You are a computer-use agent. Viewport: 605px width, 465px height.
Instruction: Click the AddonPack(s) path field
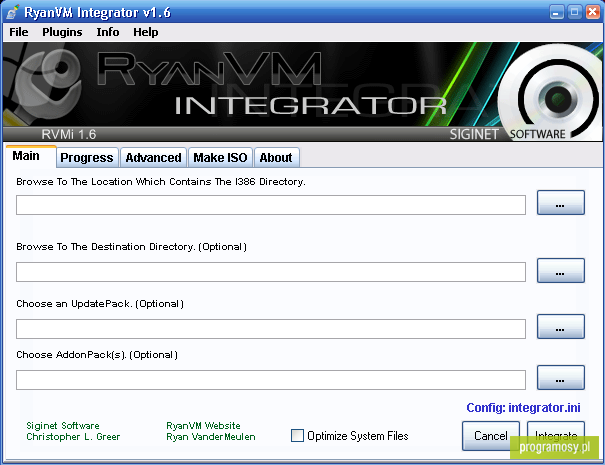271,380
